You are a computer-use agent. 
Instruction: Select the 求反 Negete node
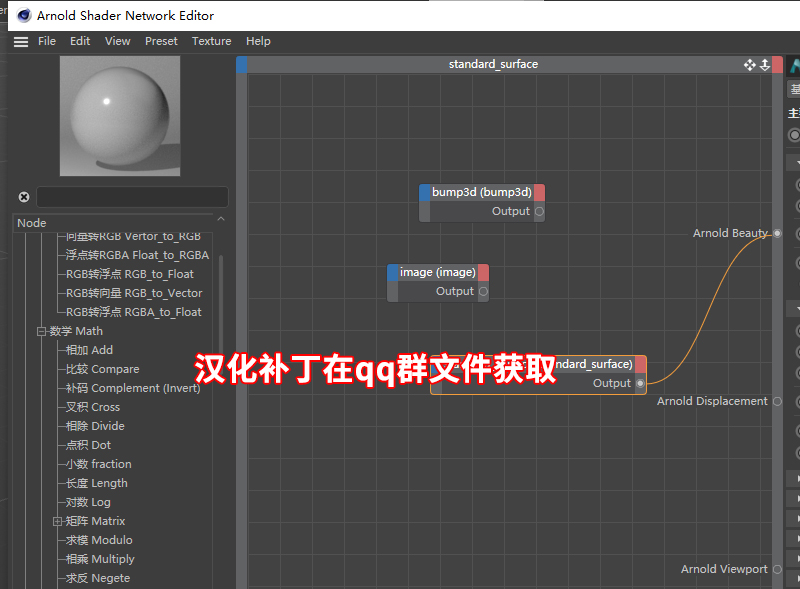(x=98, y=578)
